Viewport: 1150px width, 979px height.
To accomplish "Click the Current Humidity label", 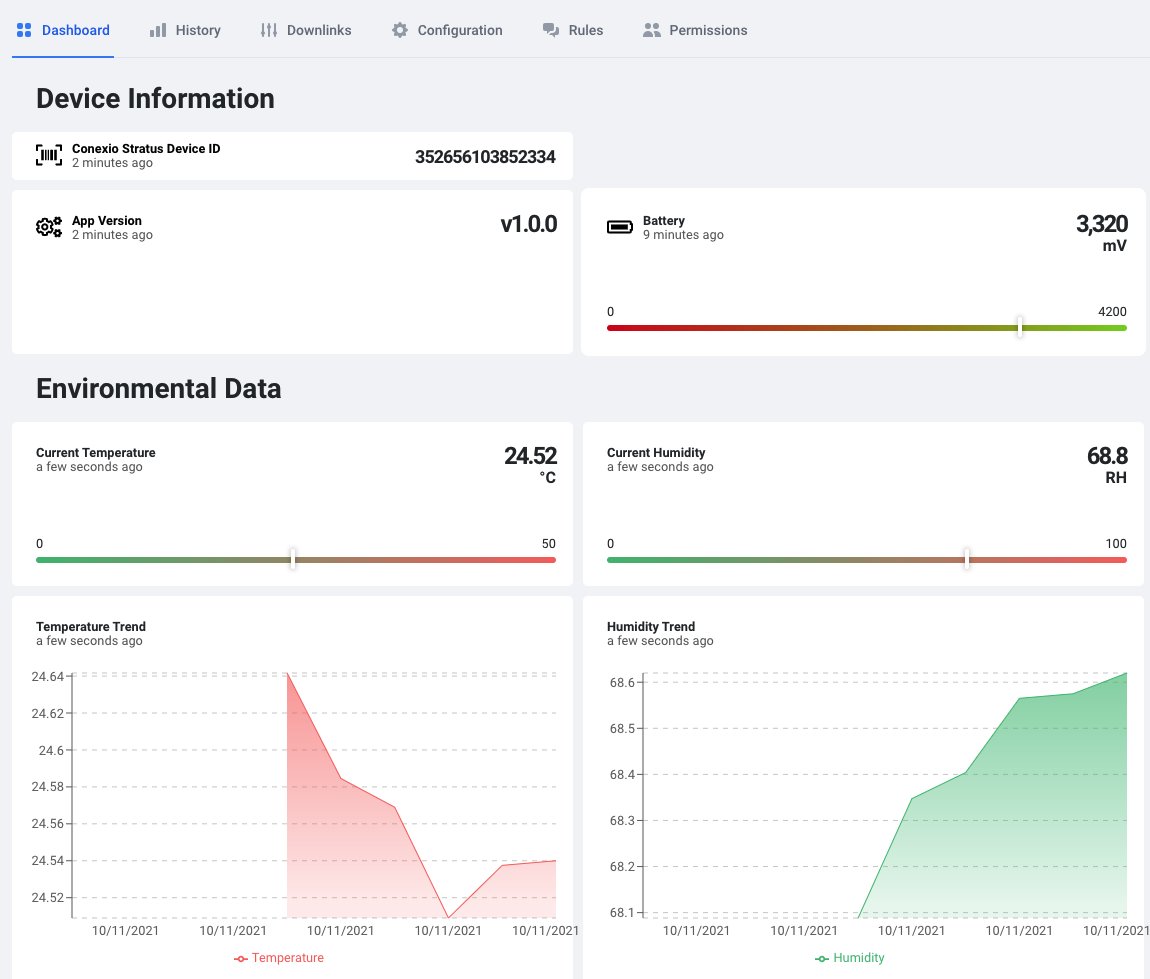I will coord(656,452).
